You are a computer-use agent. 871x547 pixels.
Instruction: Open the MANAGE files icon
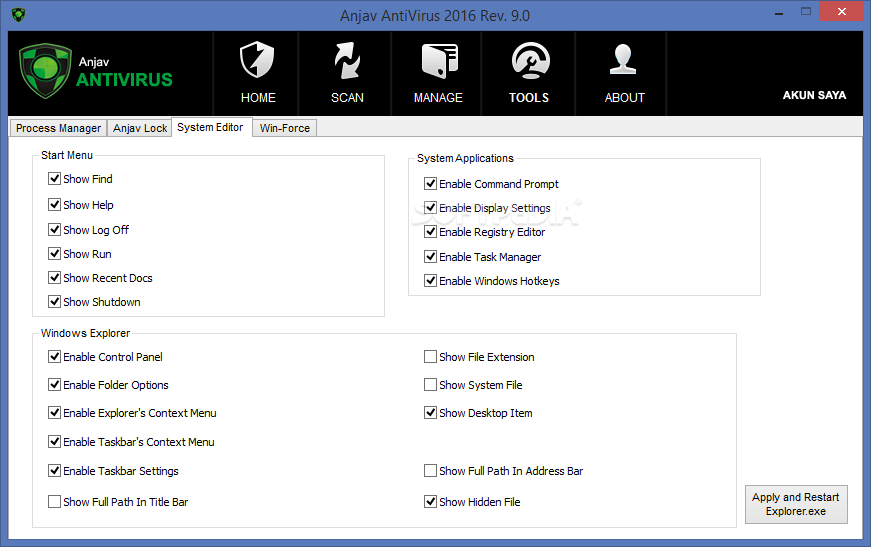pyautogui.click(x=439, y=61)
